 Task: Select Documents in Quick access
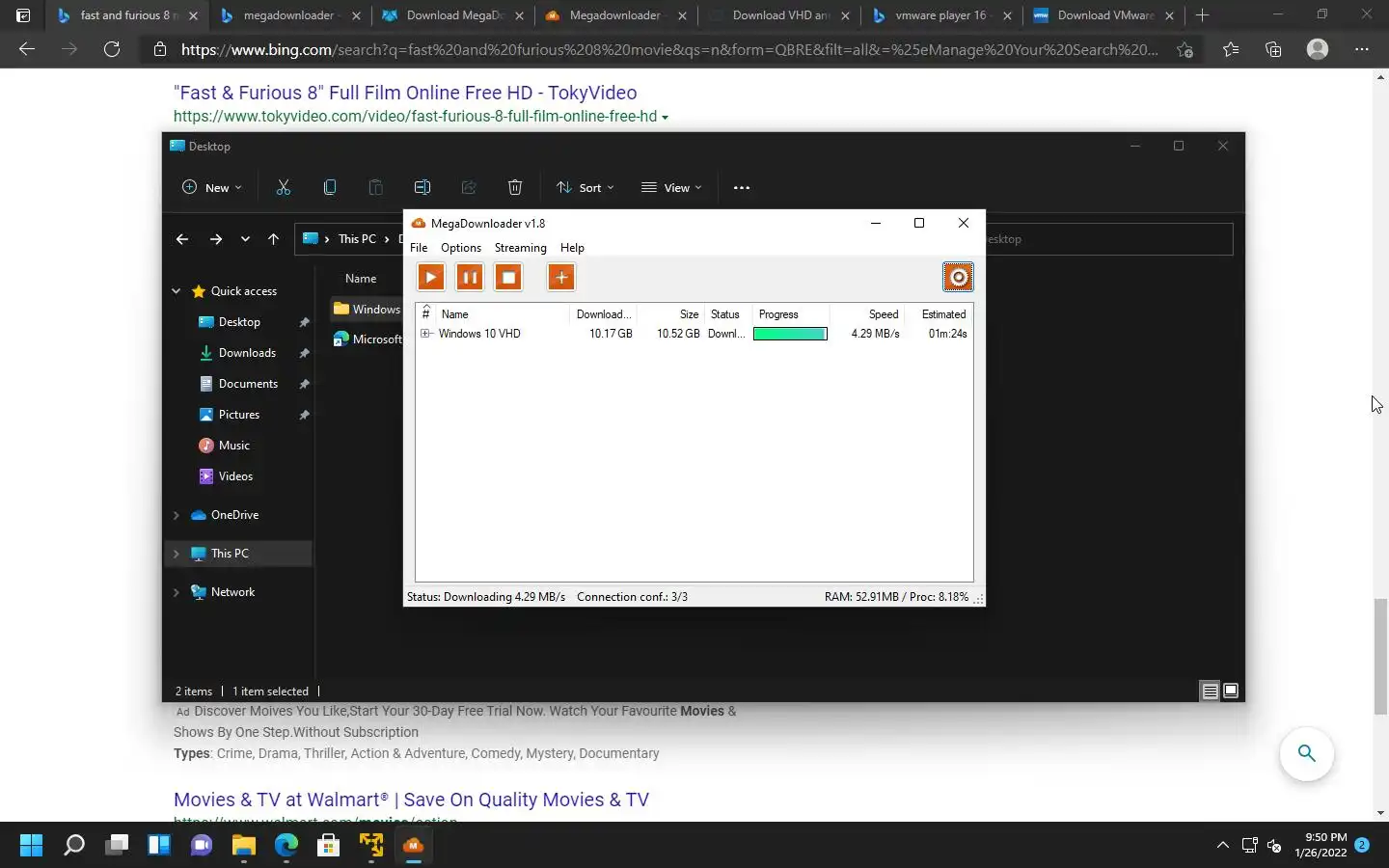pyautogui.click(x=248, y=384)
